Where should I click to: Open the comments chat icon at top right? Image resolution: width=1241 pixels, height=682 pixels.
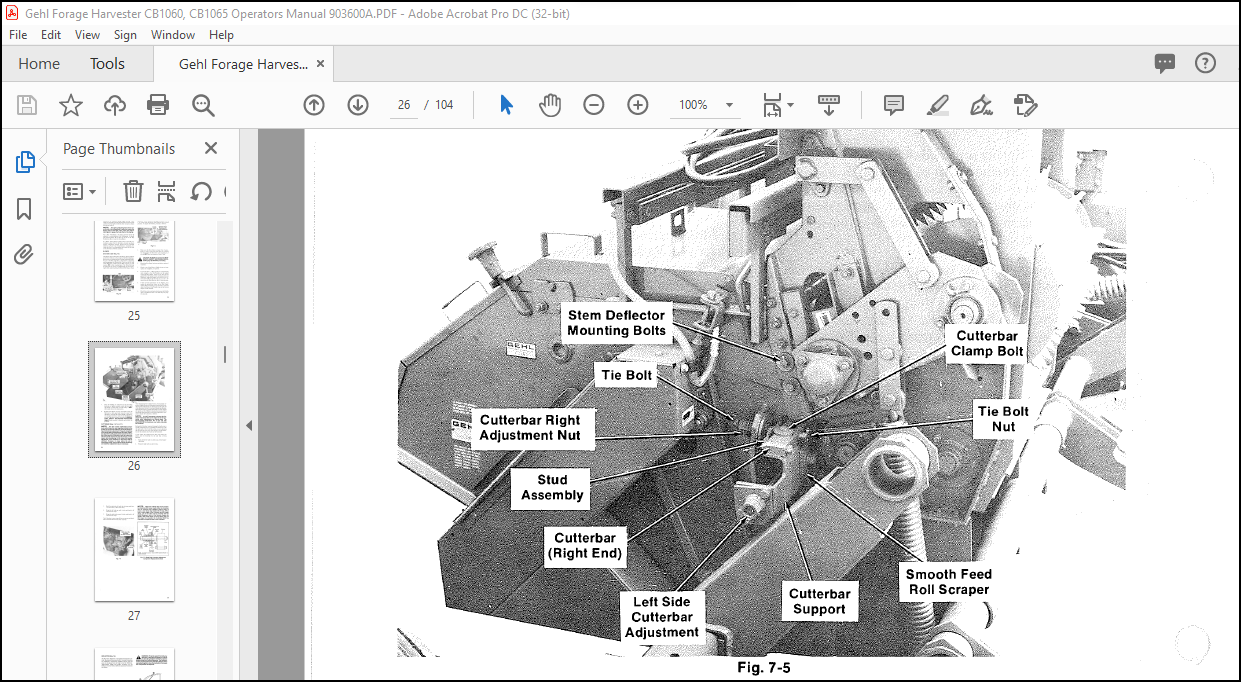click(x=1165, y=63)
